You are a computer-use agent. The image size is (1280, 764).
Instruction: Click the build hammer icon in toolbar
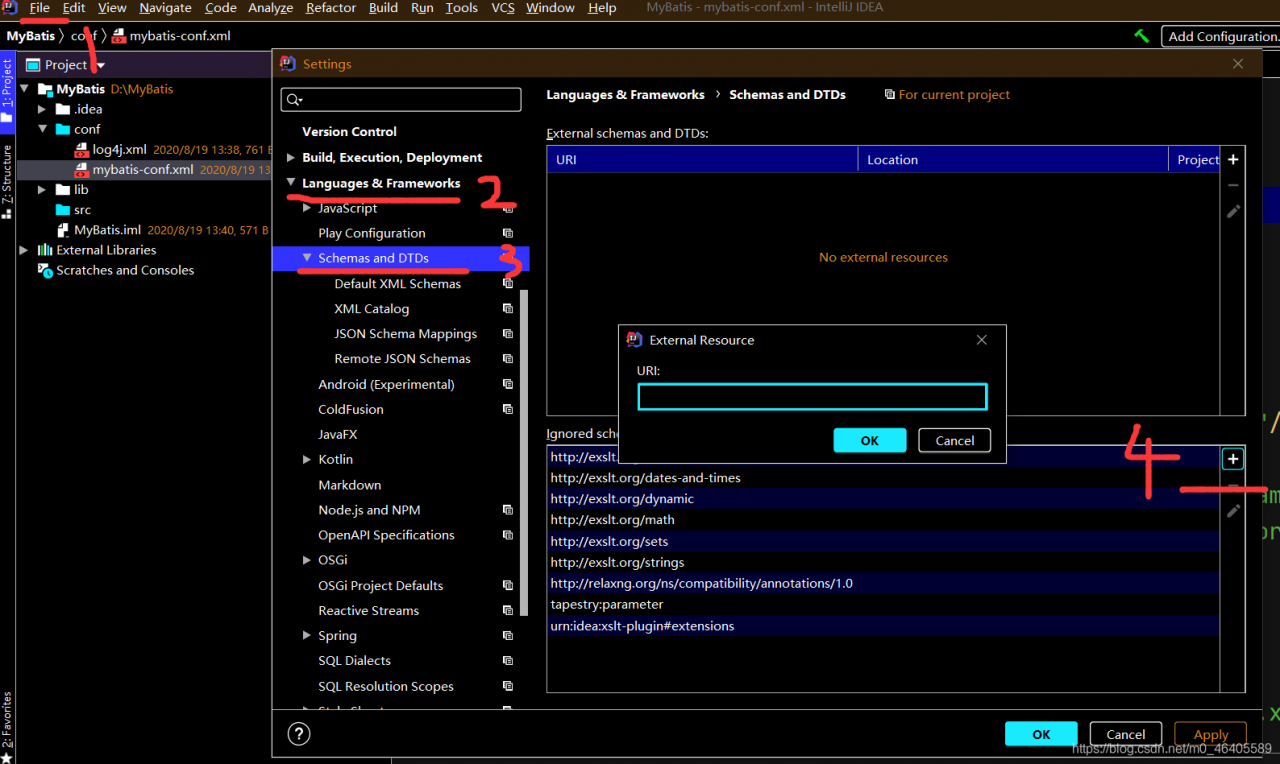1141,36
